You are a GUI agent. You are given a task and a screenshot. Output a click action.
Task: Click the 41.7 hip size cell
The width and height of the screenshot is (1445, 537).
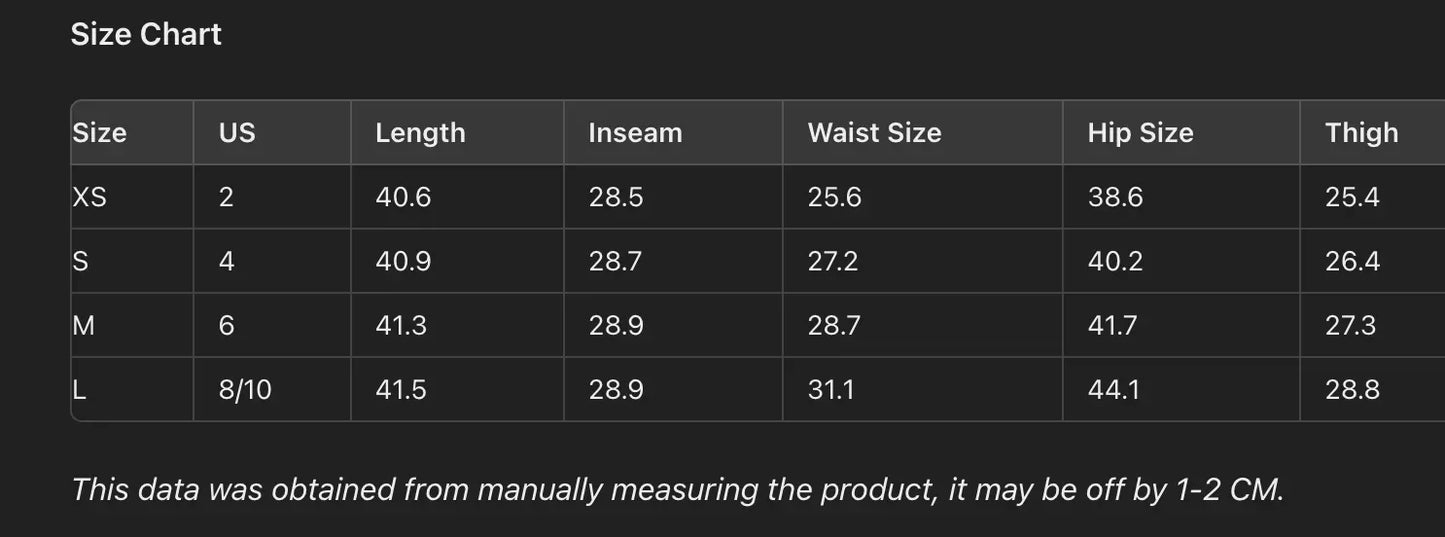click(1112, 325)
